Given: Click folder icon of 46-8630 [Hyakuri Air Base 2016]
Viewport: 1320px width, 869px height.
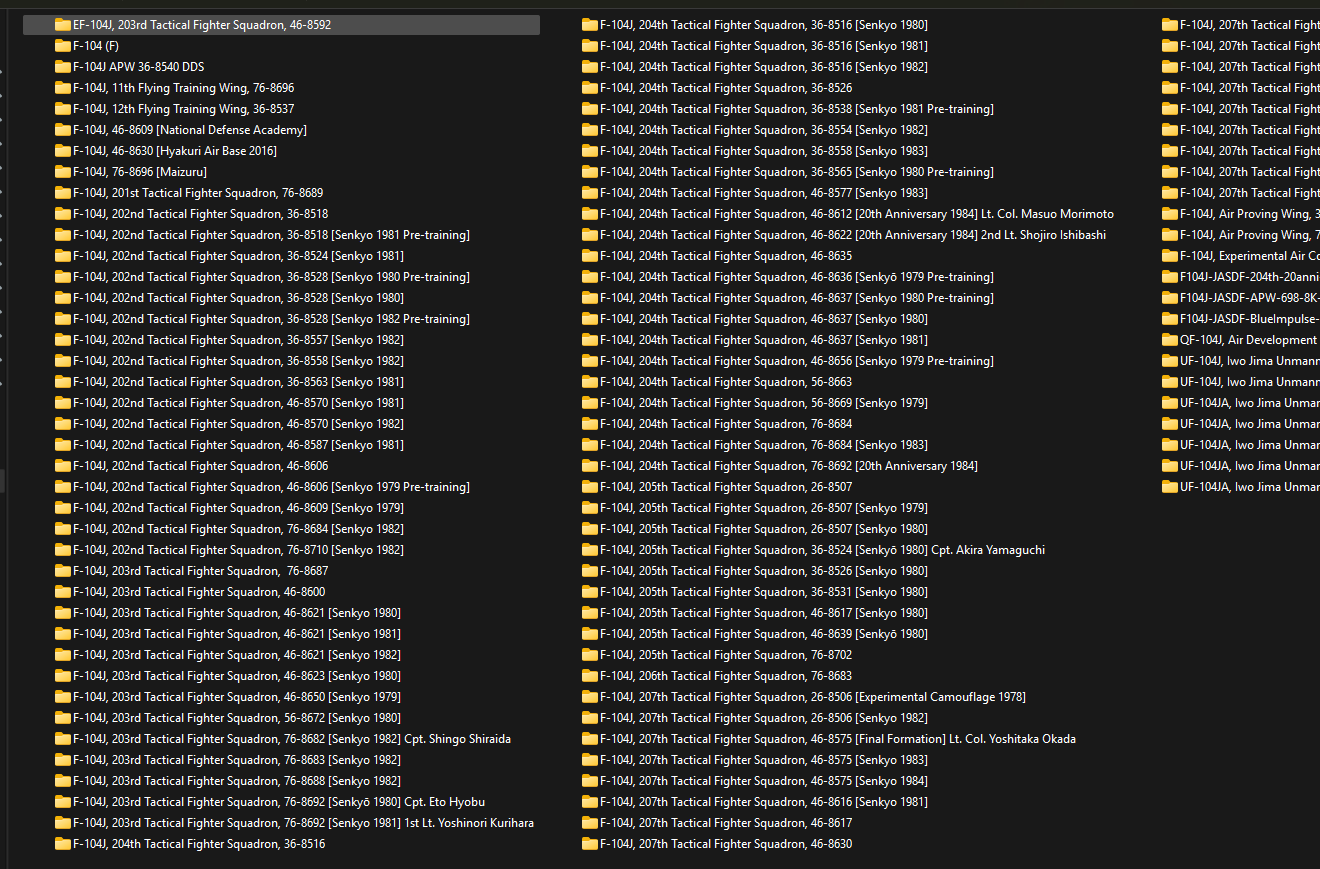Looking at the screenshot, I should click(x=63, y=151).
